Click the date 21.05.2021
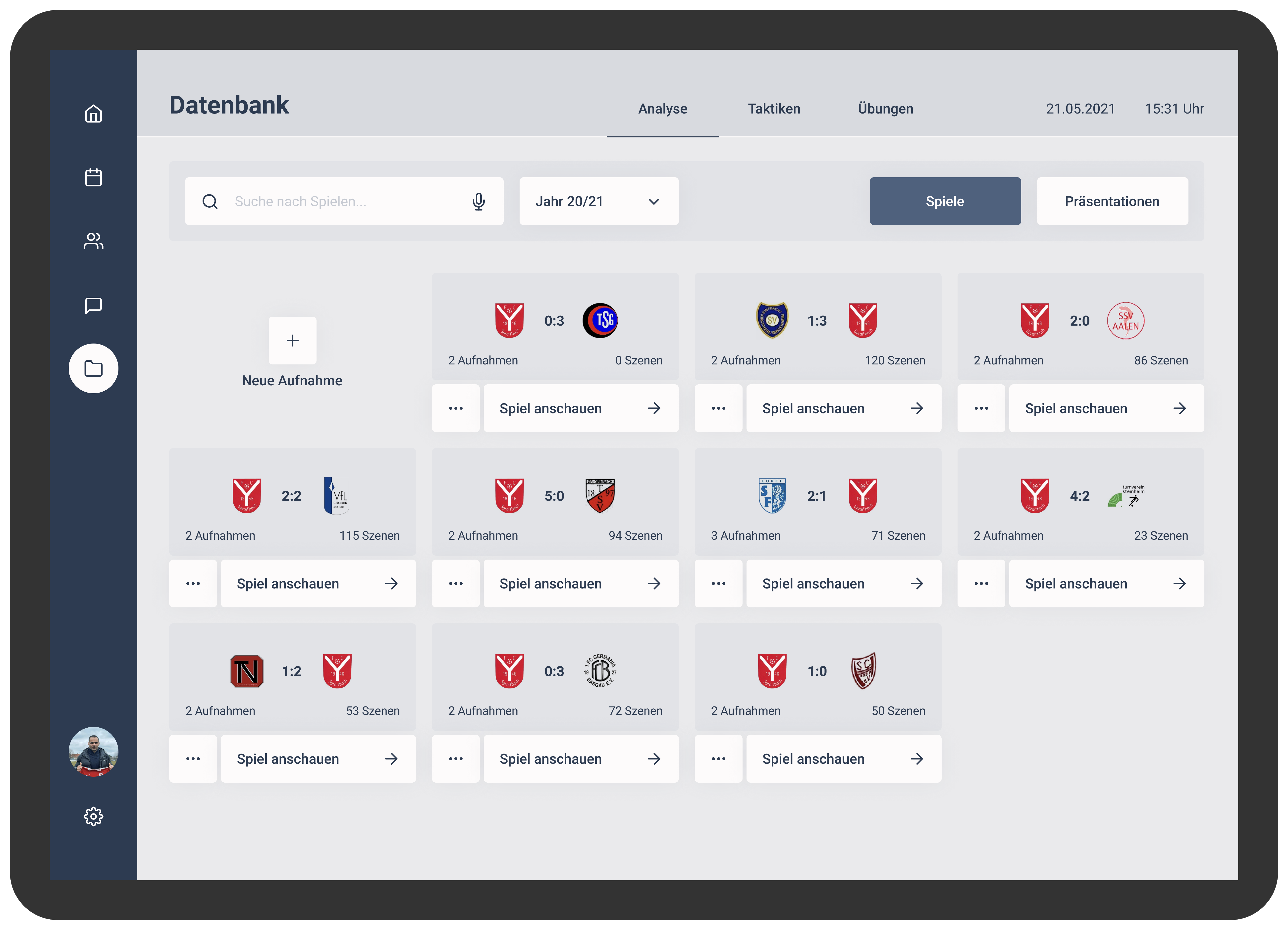 tap(1080, 109)
